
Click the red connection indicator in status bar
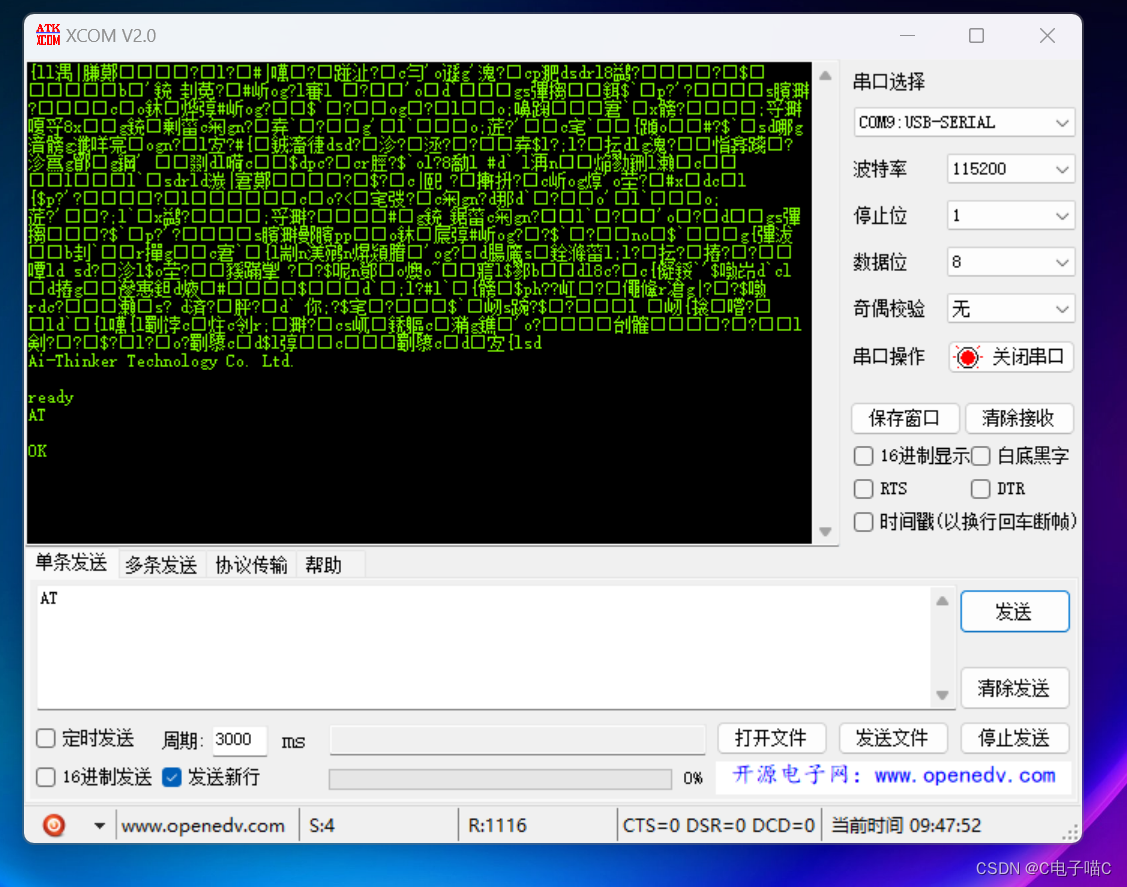[x=54, y=825]
